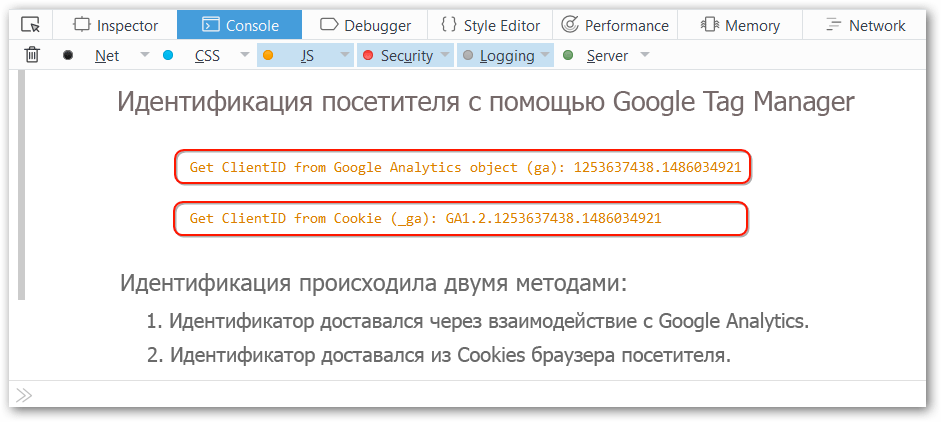Open the Performance tab
The width and height of the screenshot is (941, 422).
click(615, 25)
